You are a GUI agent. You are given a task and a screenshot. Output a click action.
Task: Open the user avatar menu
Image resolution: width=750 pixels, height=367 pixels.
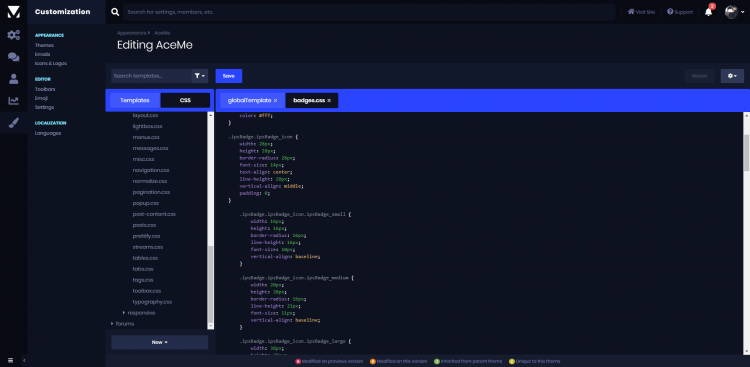pos(734,12)
